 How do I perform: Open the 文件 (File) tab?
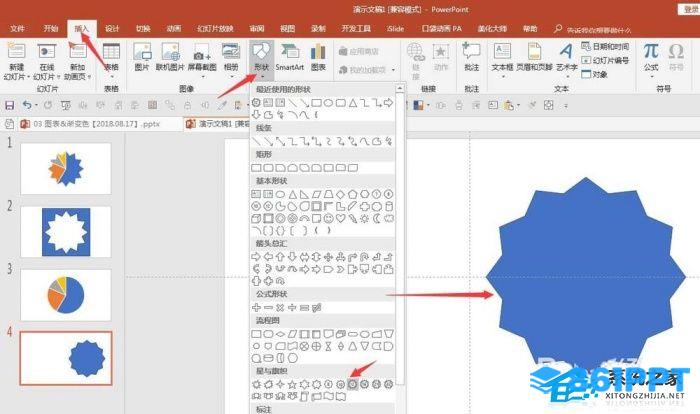(17, 29)
